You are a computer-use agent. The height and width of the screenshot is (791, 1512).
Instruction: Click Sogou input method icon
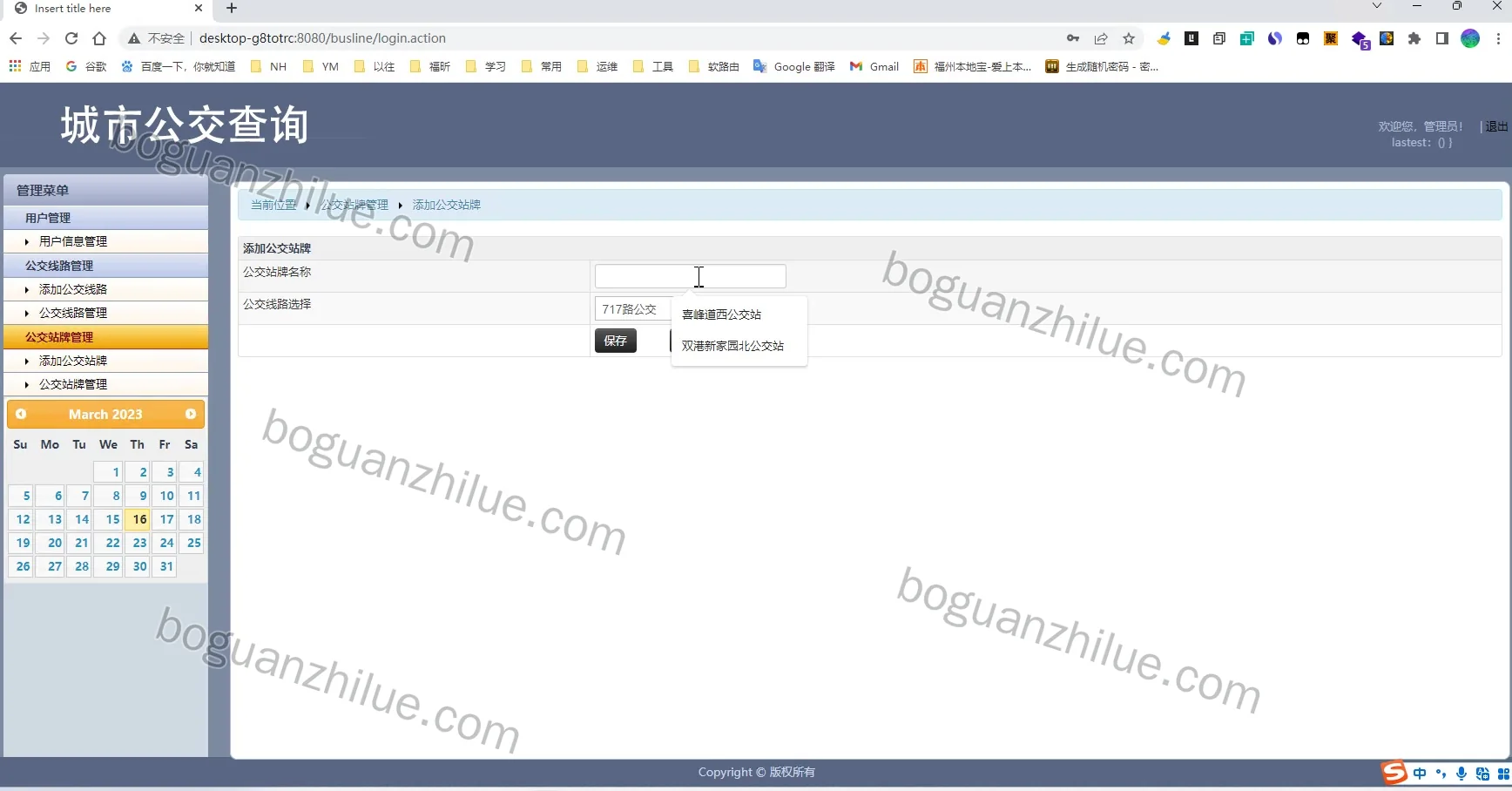point(1394,773)
